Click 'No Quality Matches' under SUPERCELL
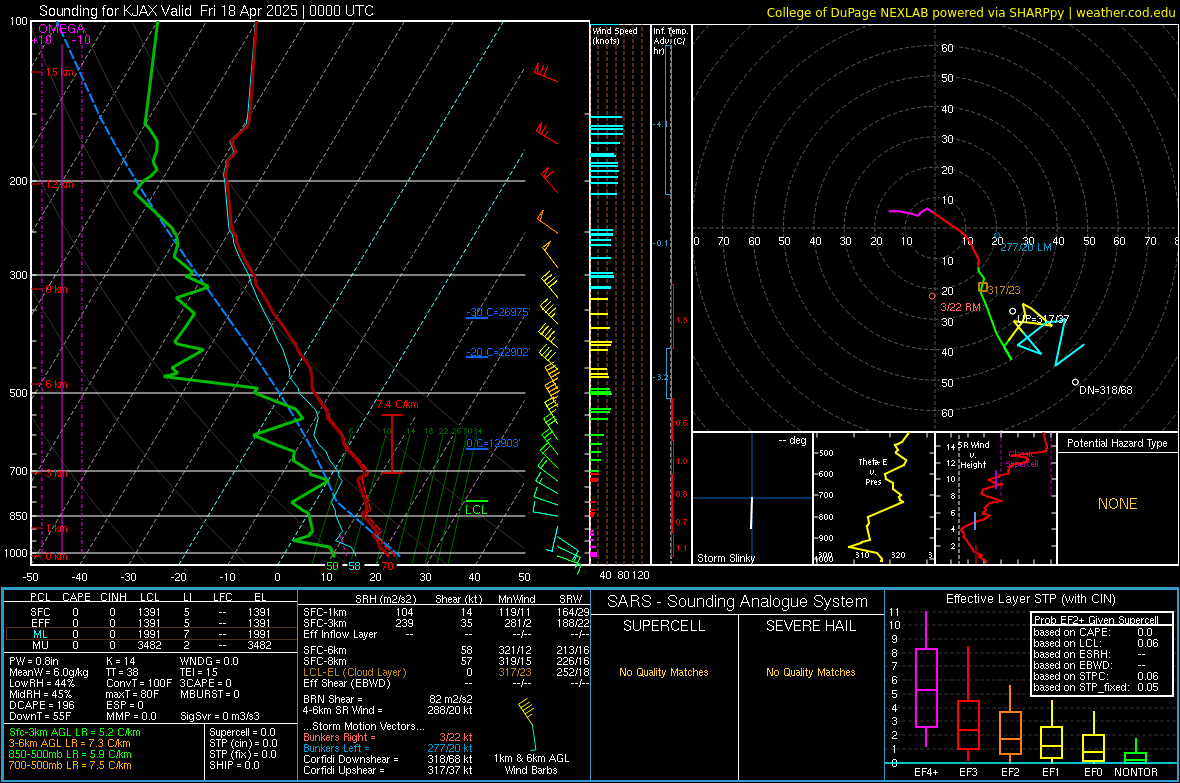This screenshot has height=783, width=1180. click(664, 672)
